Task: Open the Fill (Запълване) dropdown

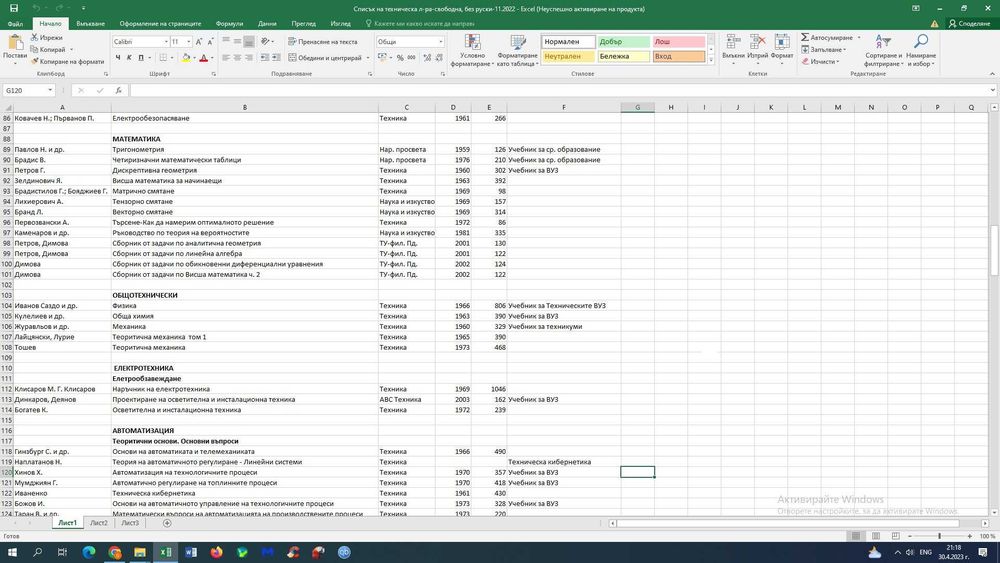Action: point(824,49)
